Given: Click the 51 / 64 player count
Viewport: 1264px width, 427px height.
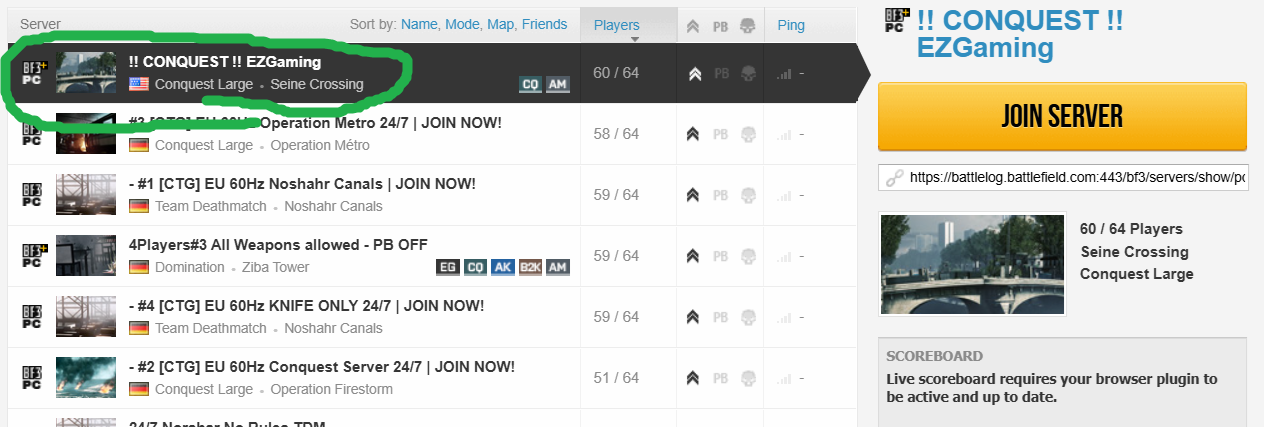Looking at the screenshot, I should (x=616, y=378).
